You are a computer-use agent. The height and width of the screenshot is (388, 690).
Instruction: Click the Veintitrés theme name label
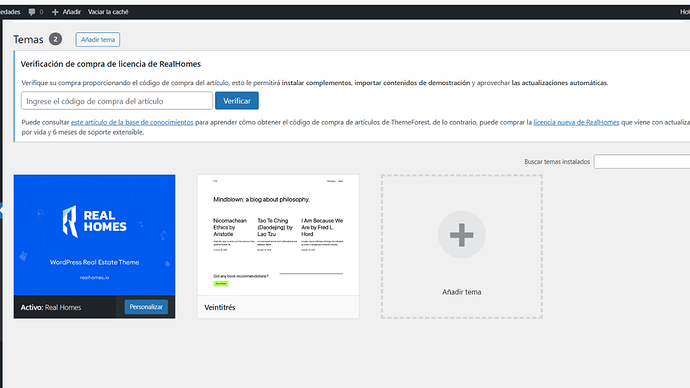tap(220, 307)
